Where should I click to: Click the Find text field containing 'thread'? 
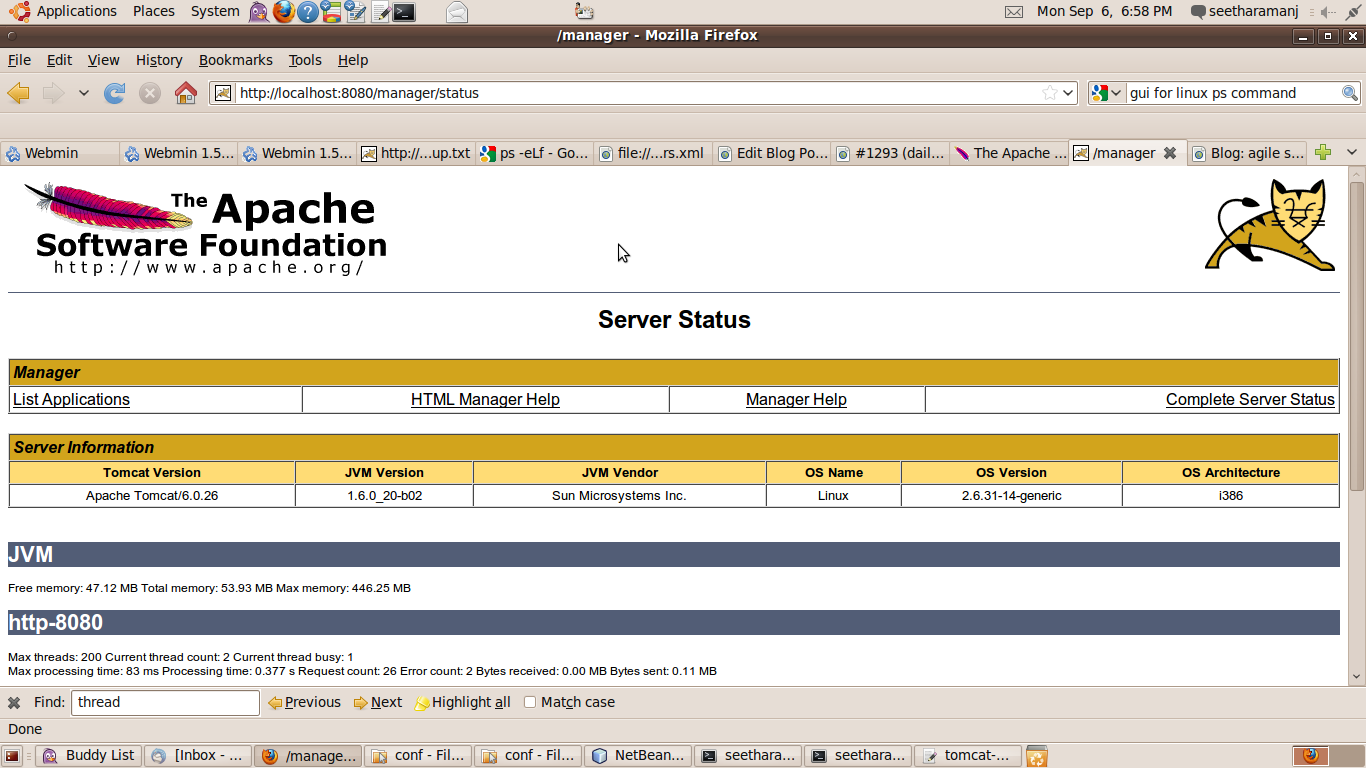pyautogui.click(x=165, y=702)
